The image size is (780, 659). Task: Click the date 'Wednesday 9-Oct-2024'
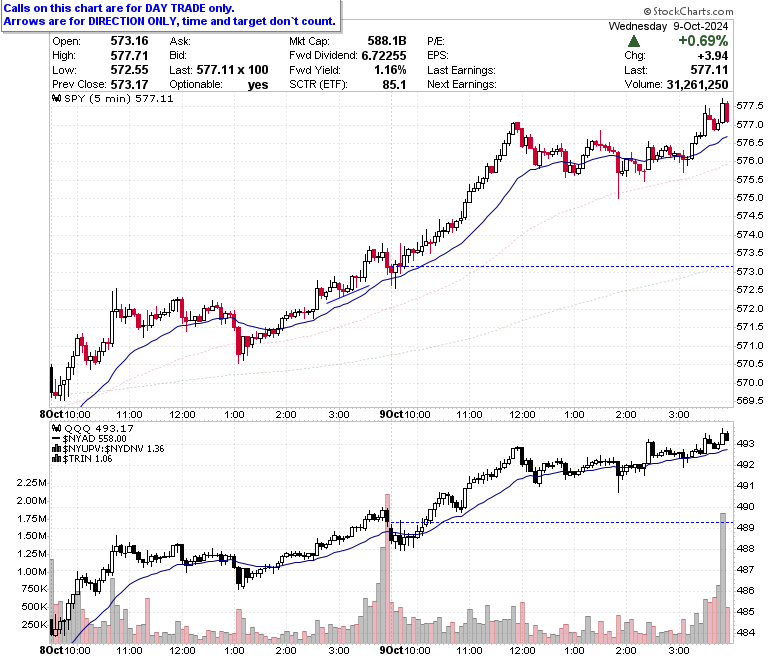[668, 26]
